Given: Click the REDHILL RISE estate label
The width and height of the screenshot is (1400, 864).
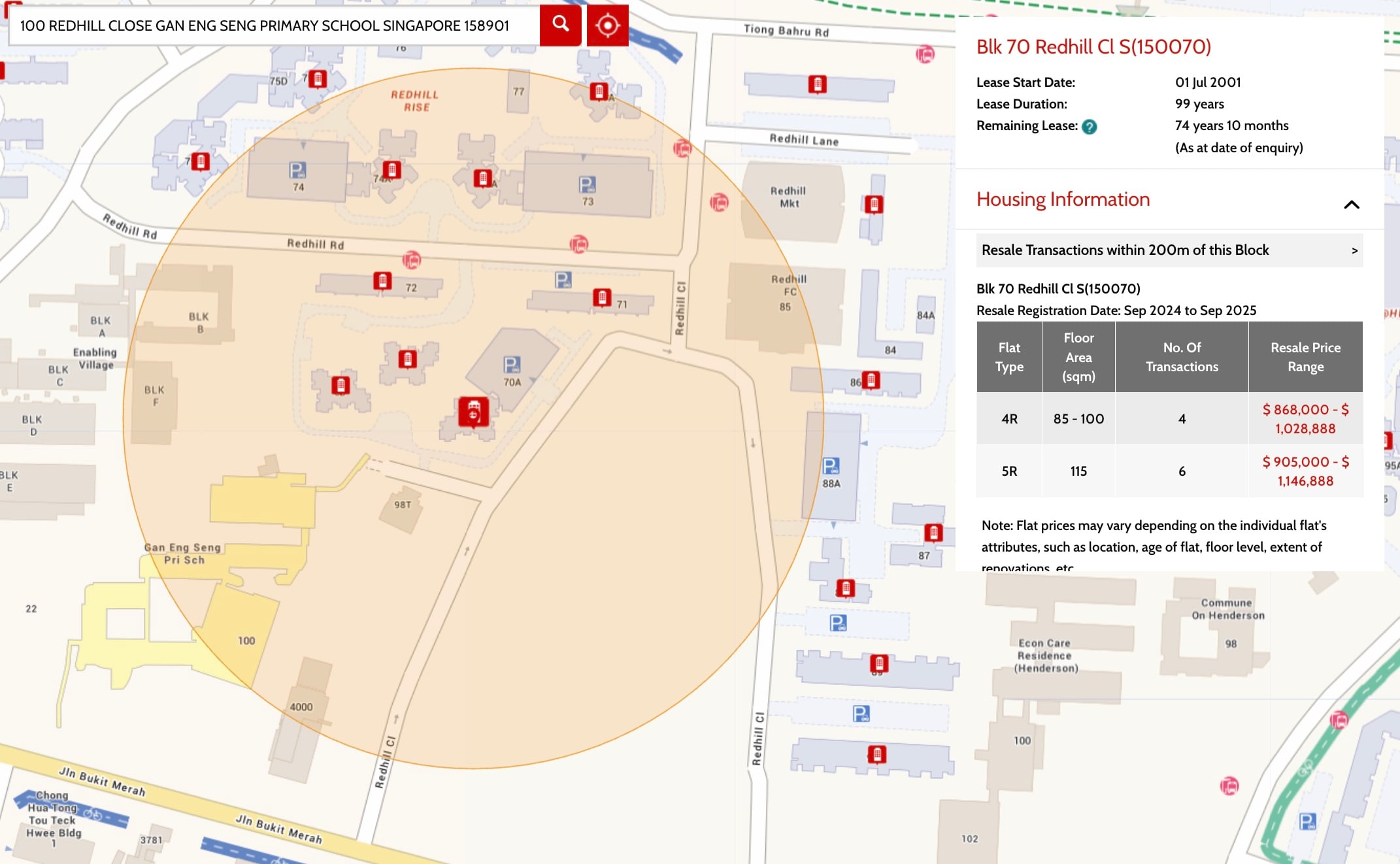Looking at the screenshot, I should tap(415, 101).
